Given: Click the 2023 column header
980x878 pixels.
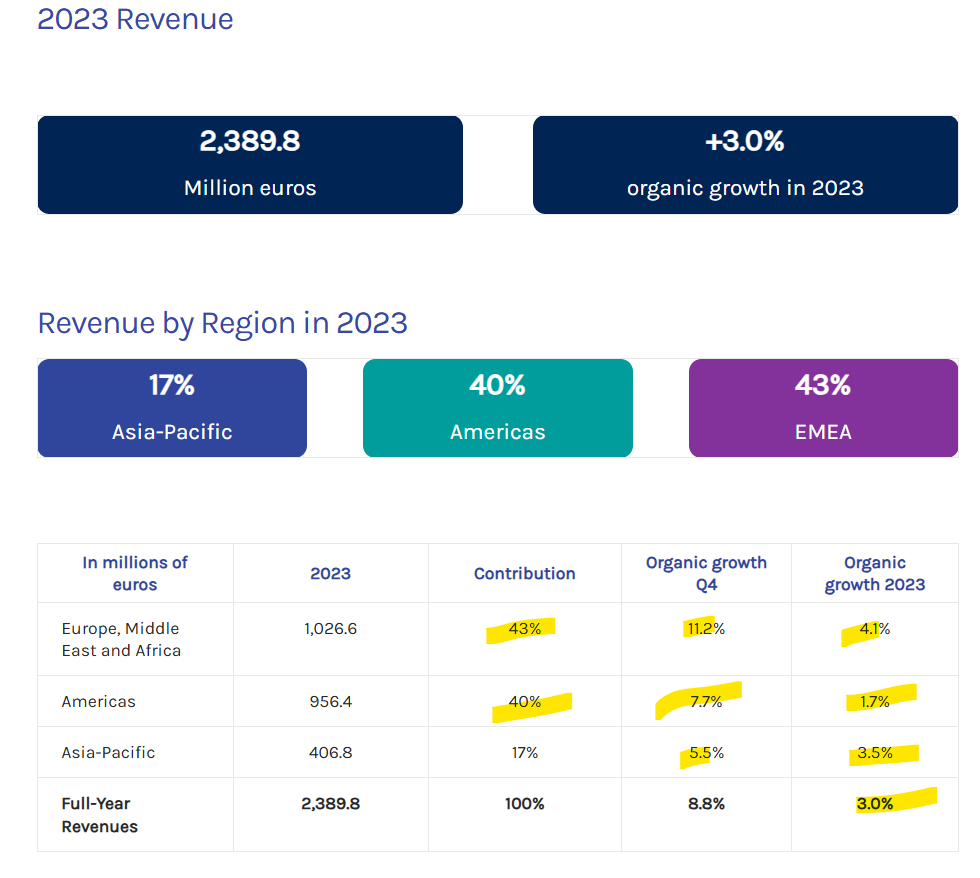Looking at the screenshot, I should (331, 574).
